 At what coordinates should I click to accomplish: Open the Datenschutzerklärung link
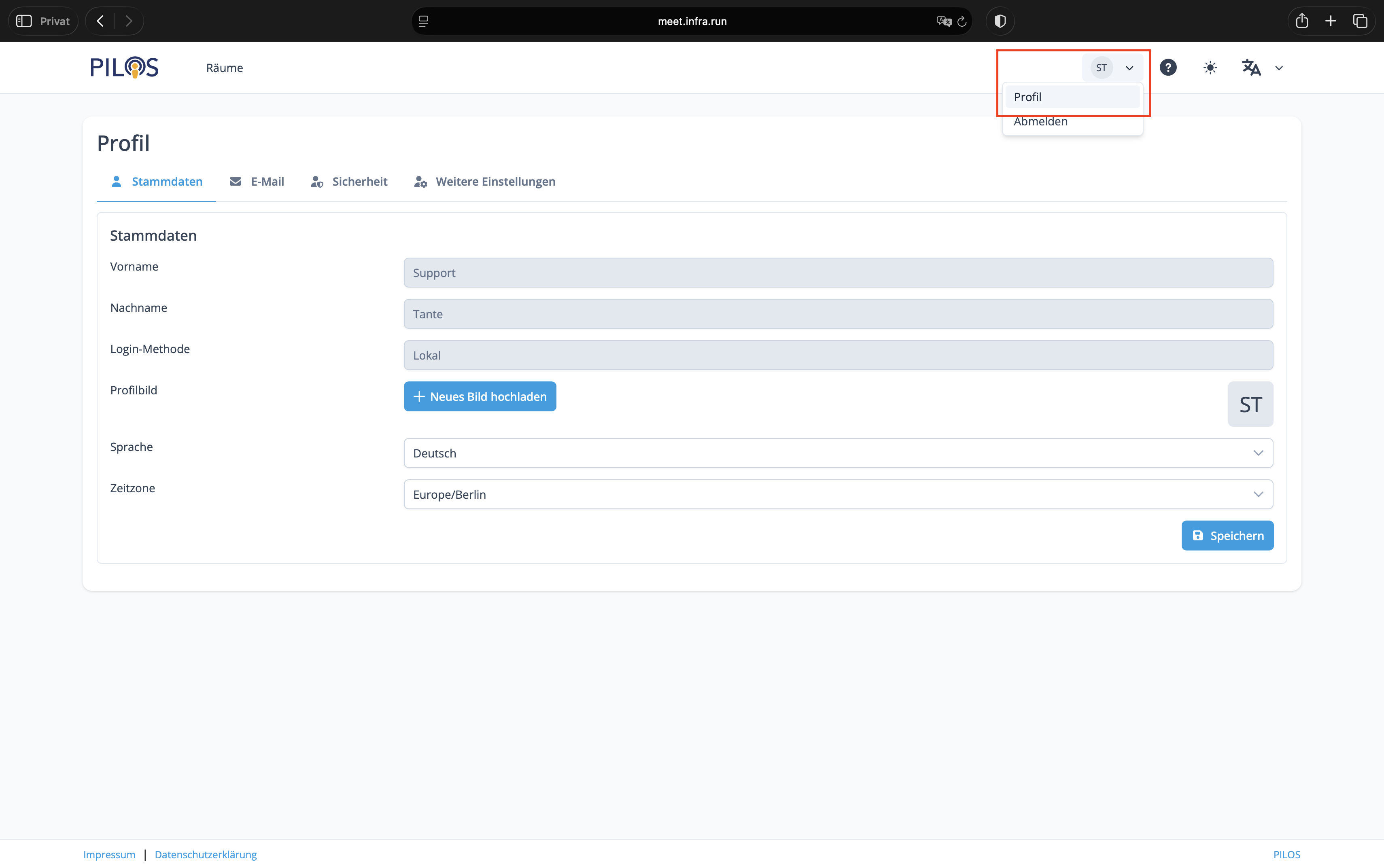coord(206,854)
